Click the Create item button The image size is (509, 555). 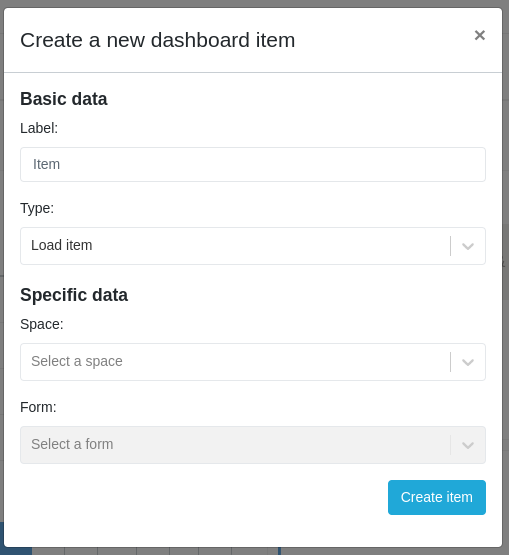click(437, 497)
